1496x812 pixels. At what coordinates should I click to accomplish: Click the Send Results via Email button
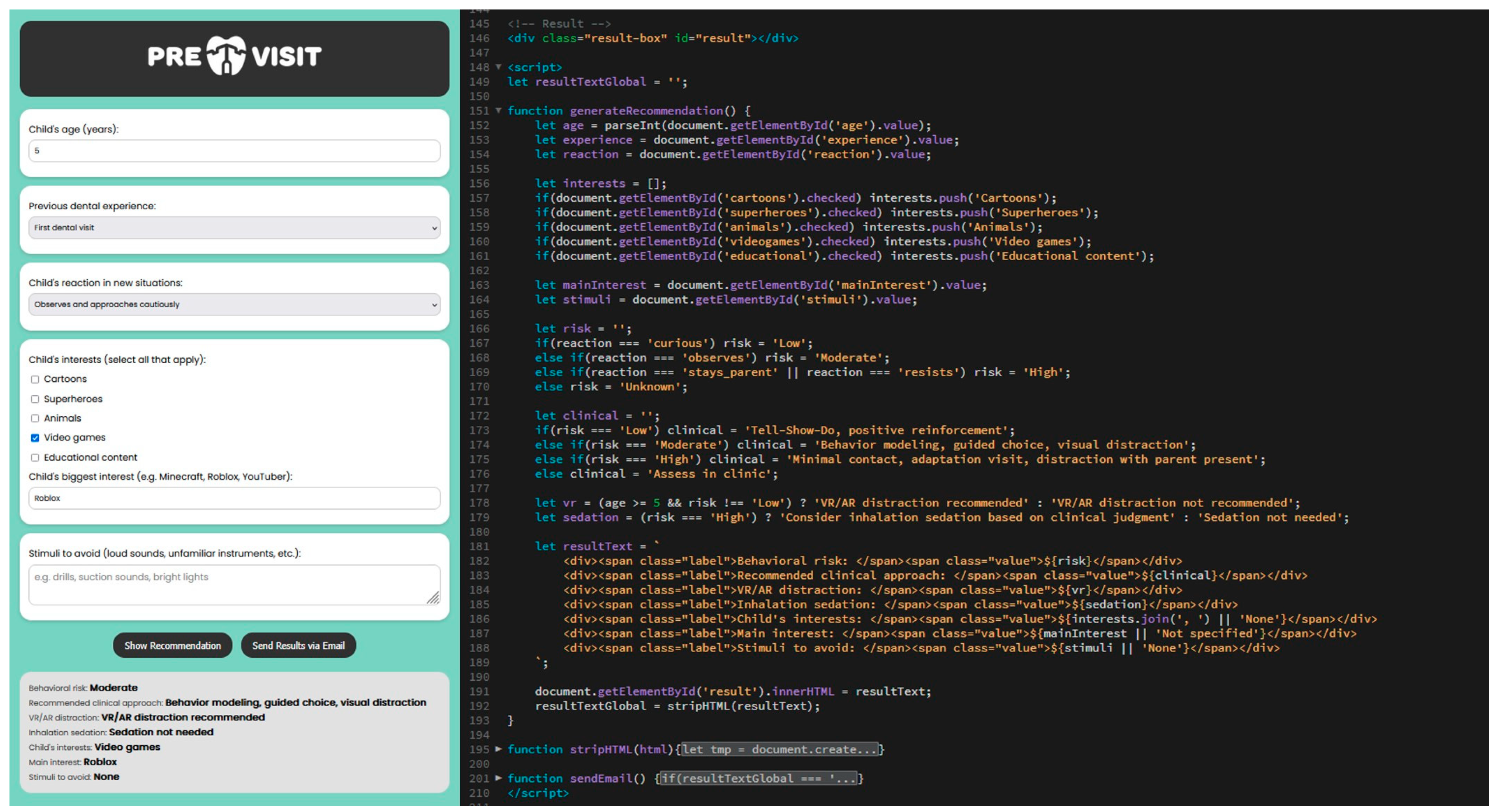[x=298, y=646]
